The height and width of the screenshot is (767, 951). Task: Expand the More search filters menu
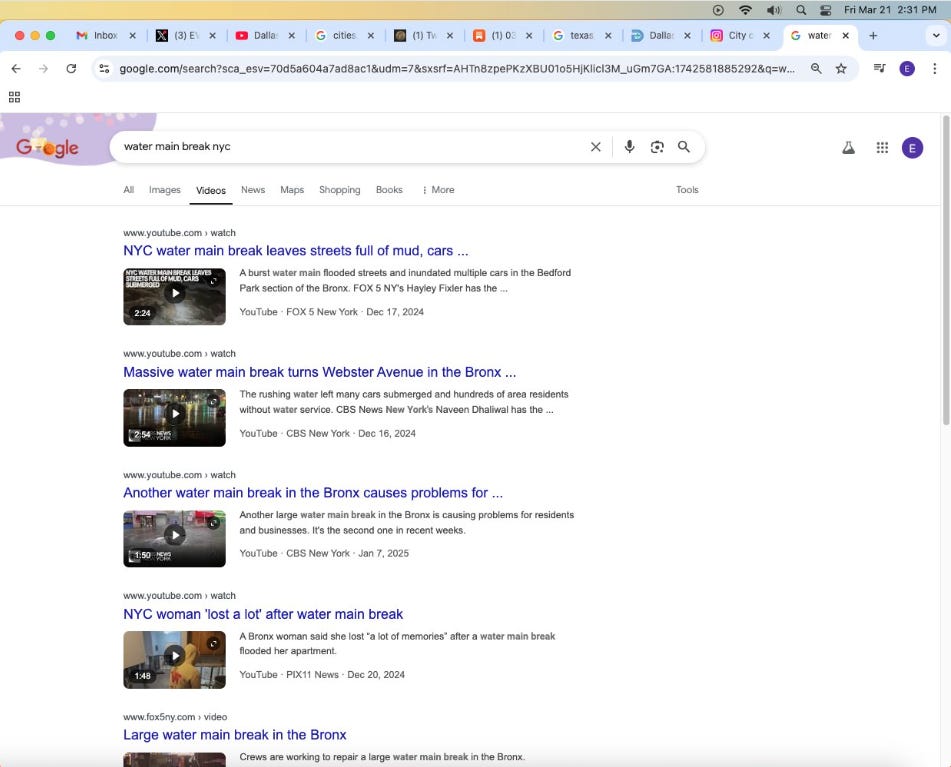tap(438, 190)
